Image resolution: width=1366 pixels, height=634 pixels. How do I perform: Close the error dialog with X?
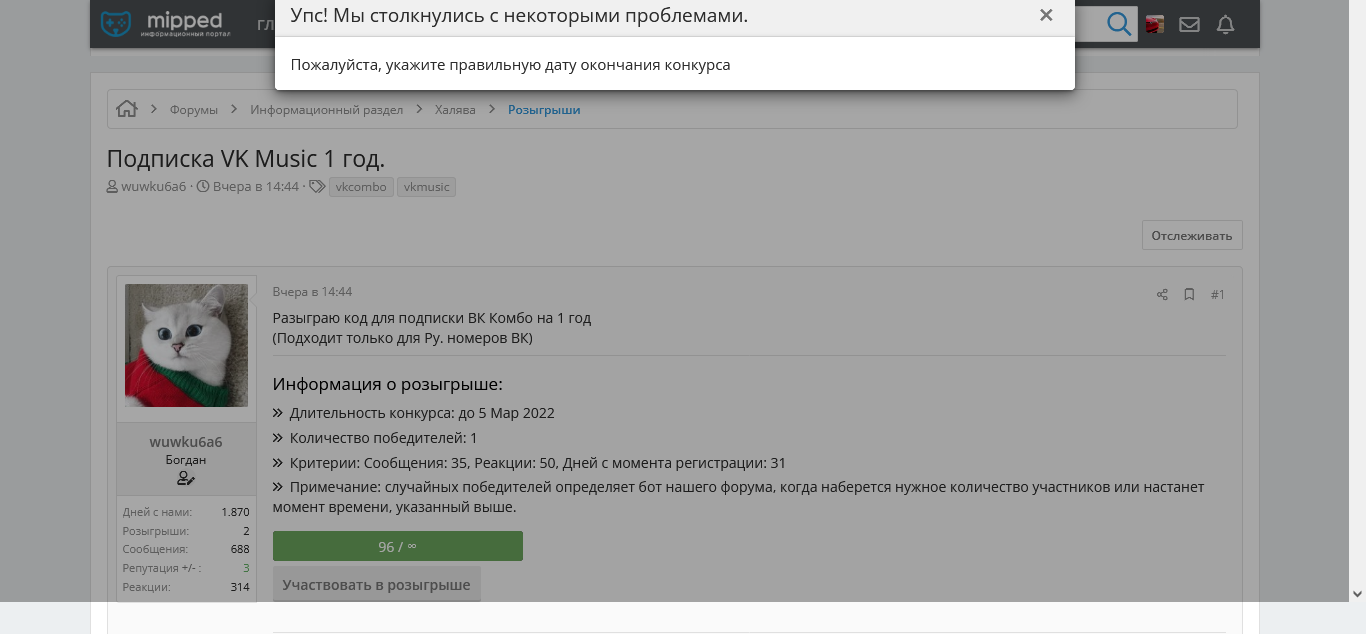1046,15
